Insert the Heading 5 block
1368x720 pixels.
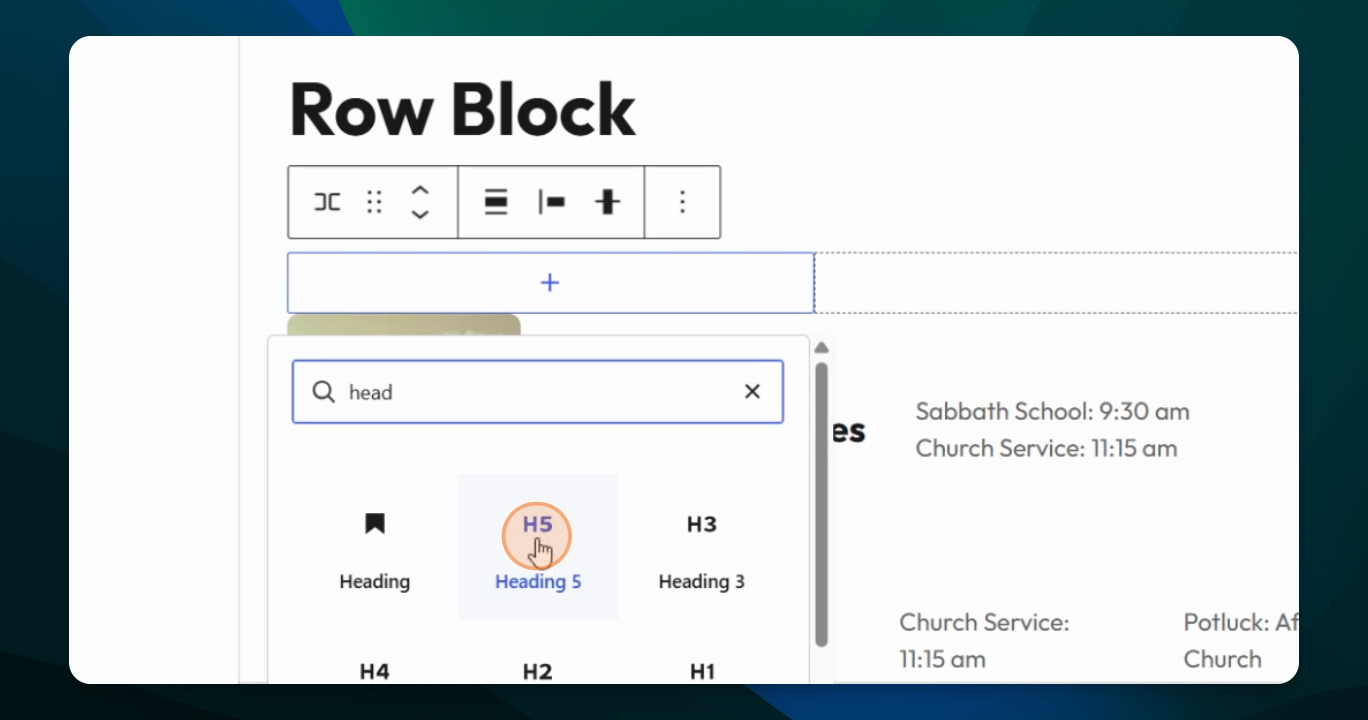[538, 547]
